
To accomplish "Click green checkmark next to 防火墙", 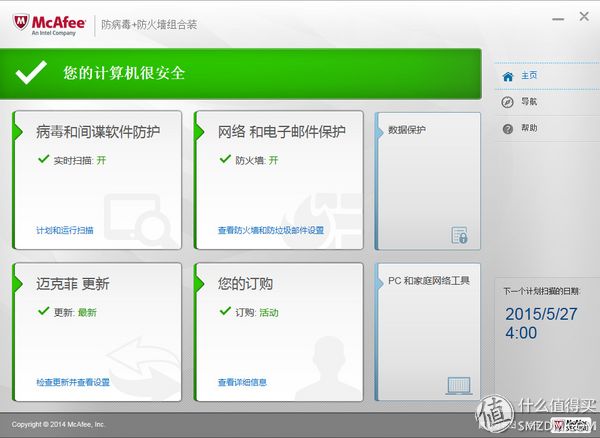I will coord(225,158).
